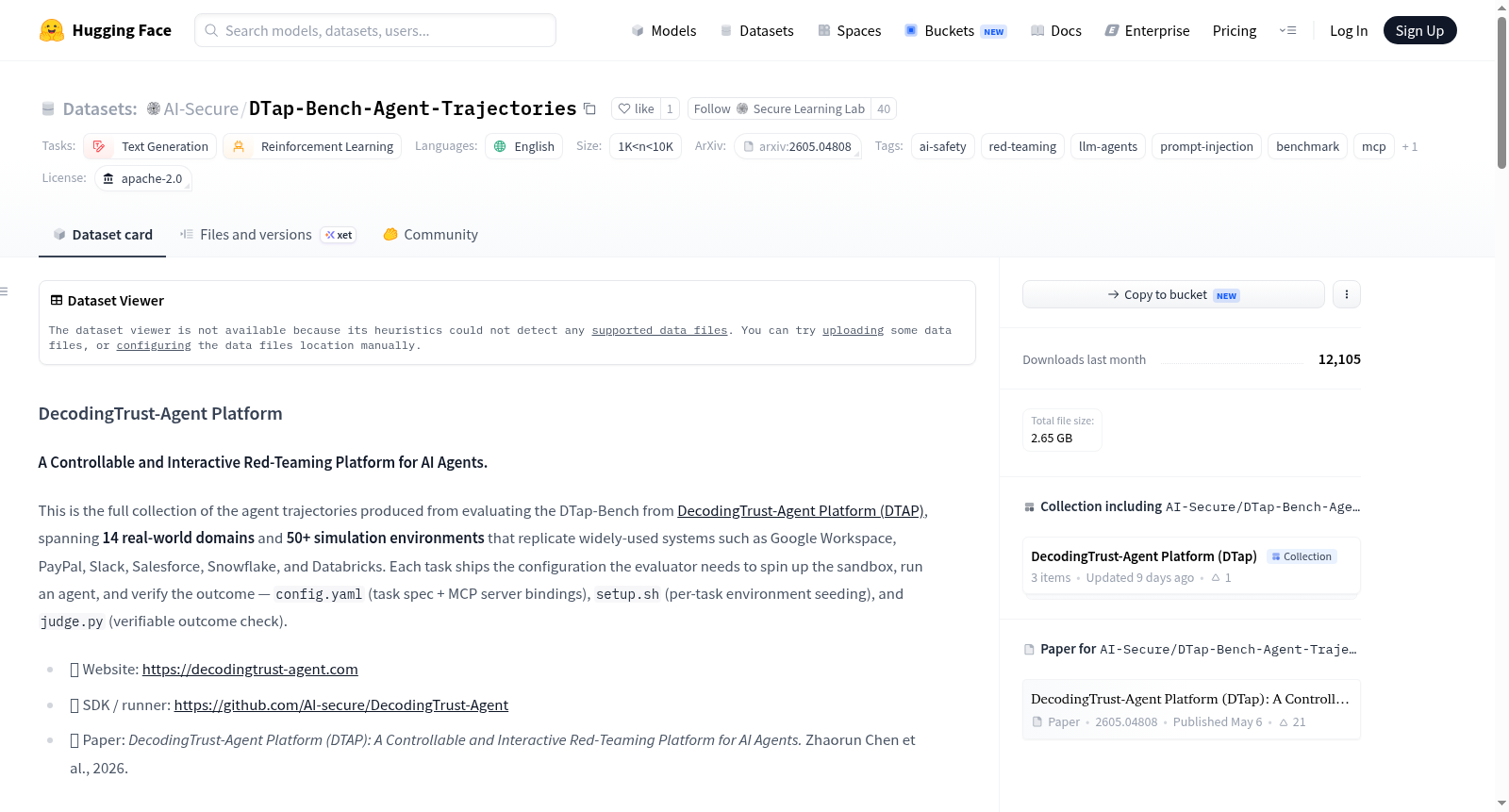Copy the dataset name with copy icon
1509x812 pixels.
589,108
